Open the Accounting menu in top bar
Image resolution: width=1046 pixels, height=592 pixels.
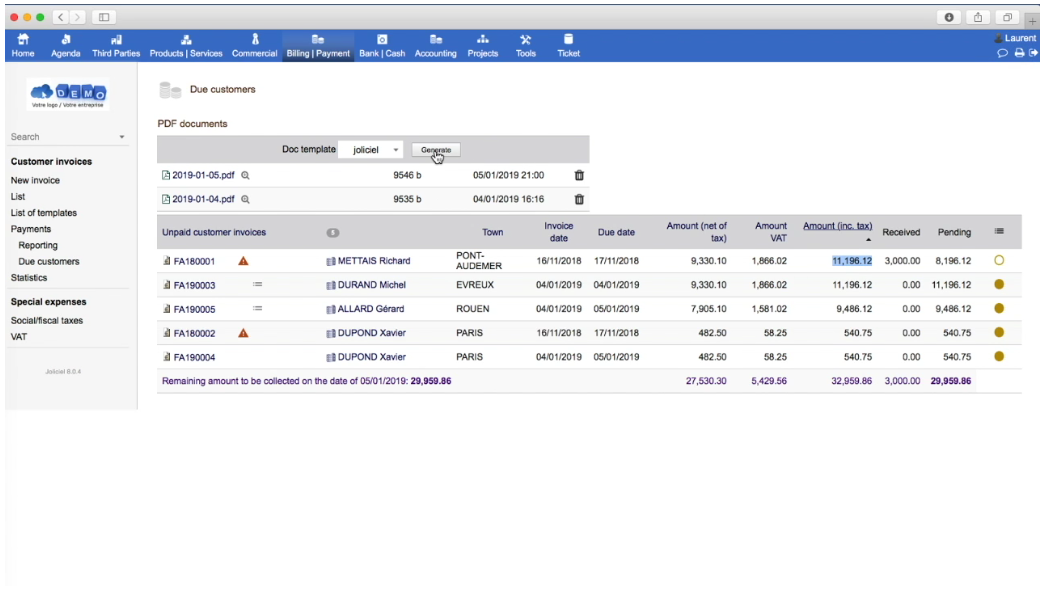(x=436, y=45)
